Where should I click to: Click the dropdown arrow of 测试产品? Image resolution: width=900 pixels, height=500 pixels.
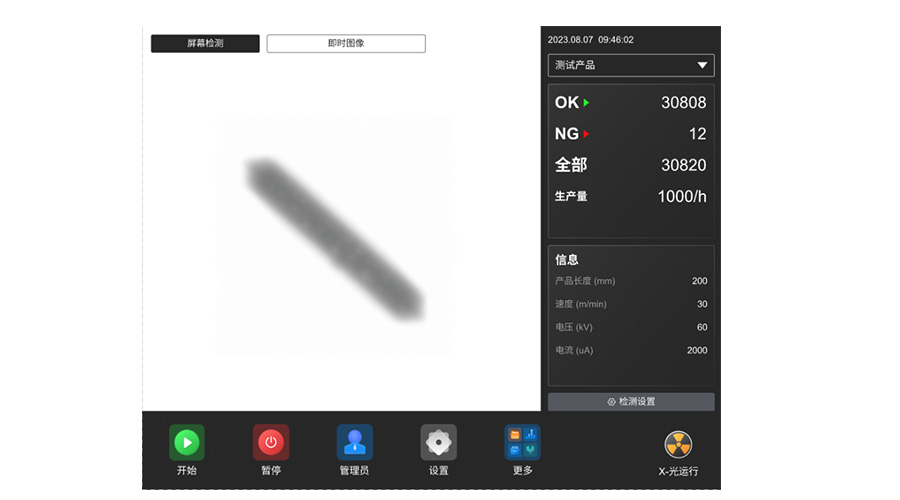click(702, 65)
